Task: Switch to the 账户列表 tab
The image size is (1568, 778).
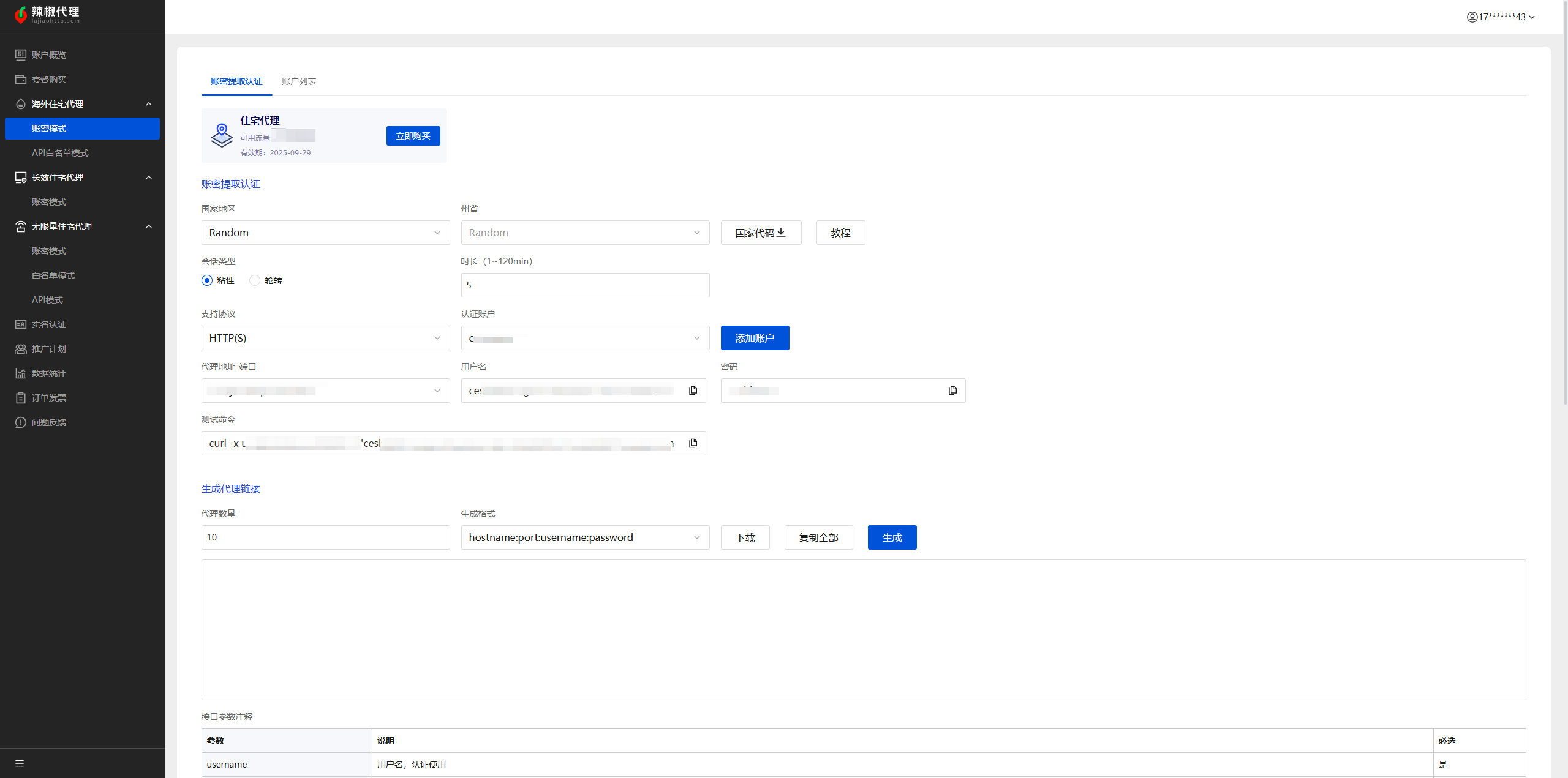Action: 299,81
